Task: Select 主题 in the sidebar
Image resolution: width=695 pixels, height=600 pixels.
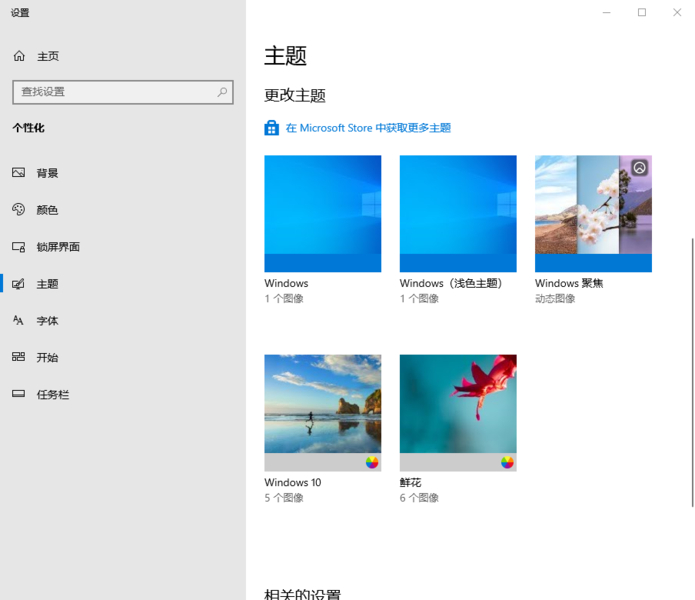Action: click(x=123, y=284)
